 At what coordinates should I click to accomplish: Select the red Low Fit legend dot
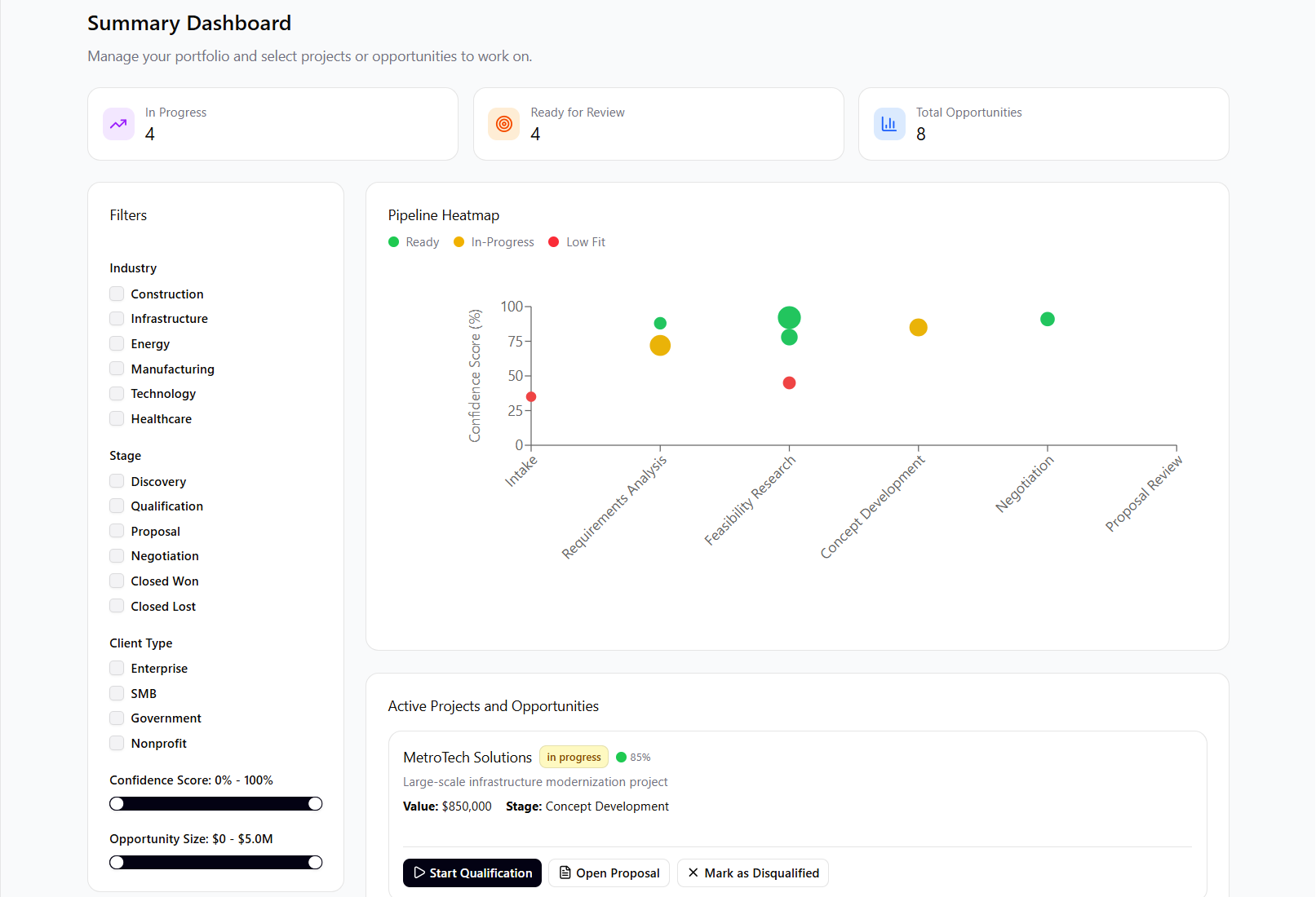[x=554, y=241]
